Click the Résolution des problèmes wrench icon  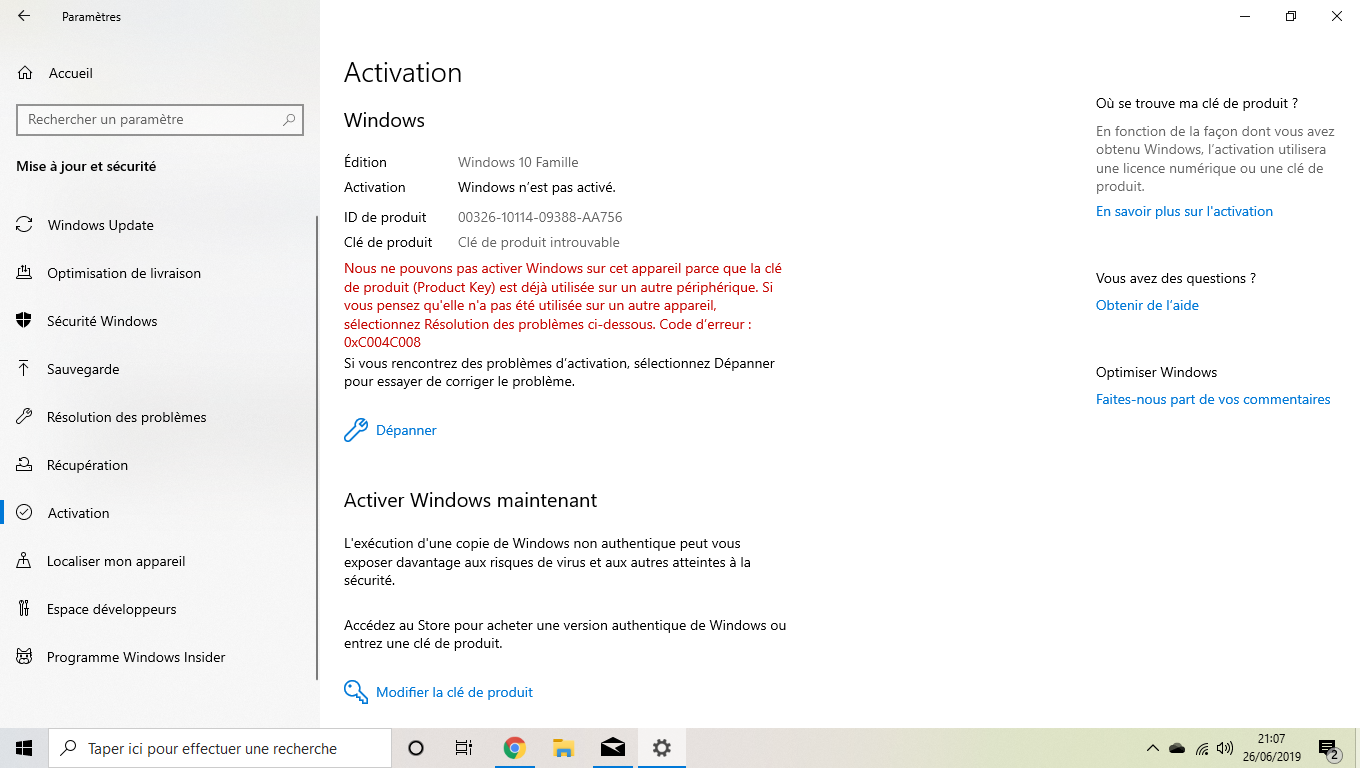click(x=24, y=417)
